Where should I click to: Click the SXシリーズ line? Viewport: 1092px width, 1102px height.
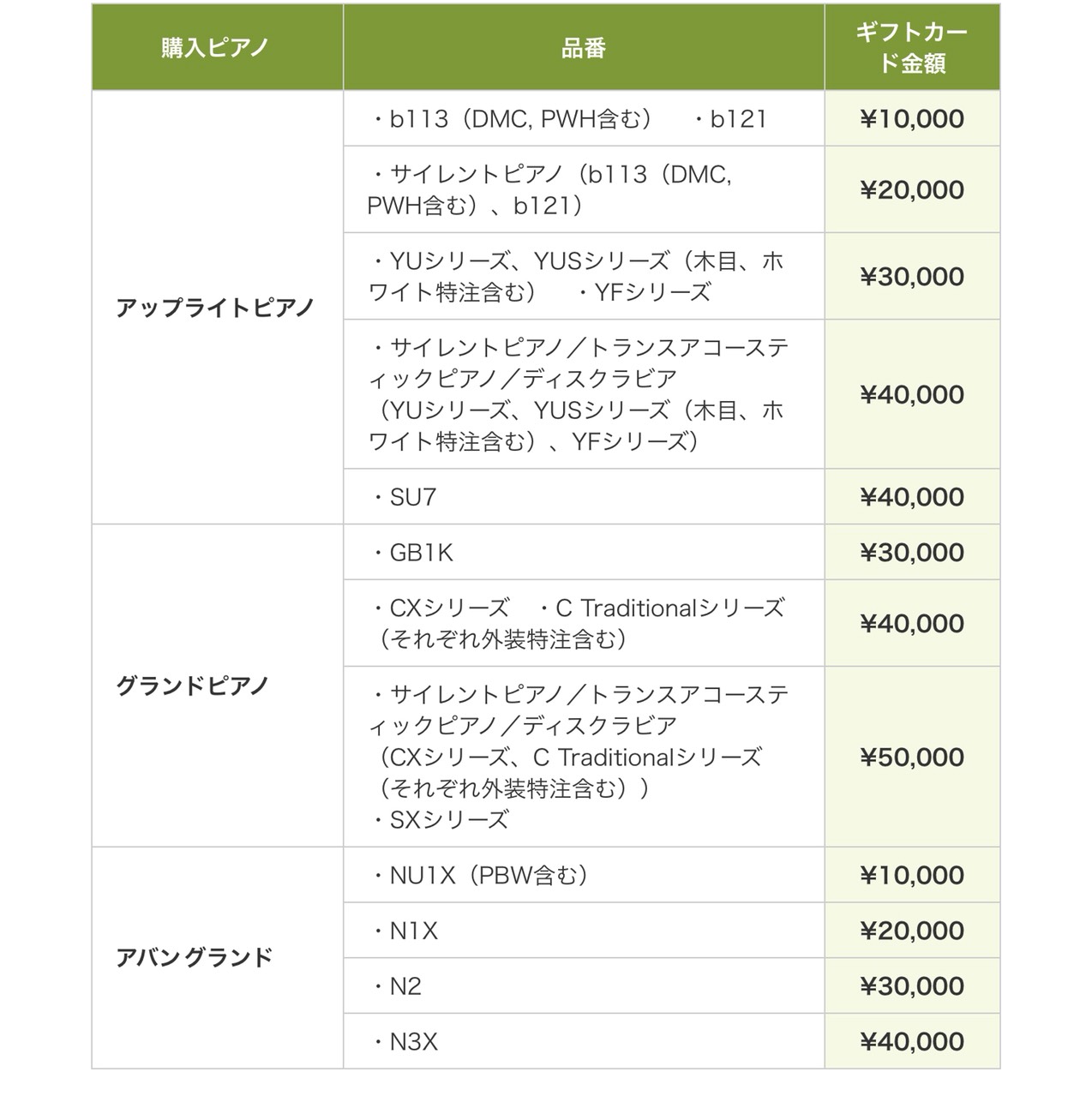(x=440, y=820)
